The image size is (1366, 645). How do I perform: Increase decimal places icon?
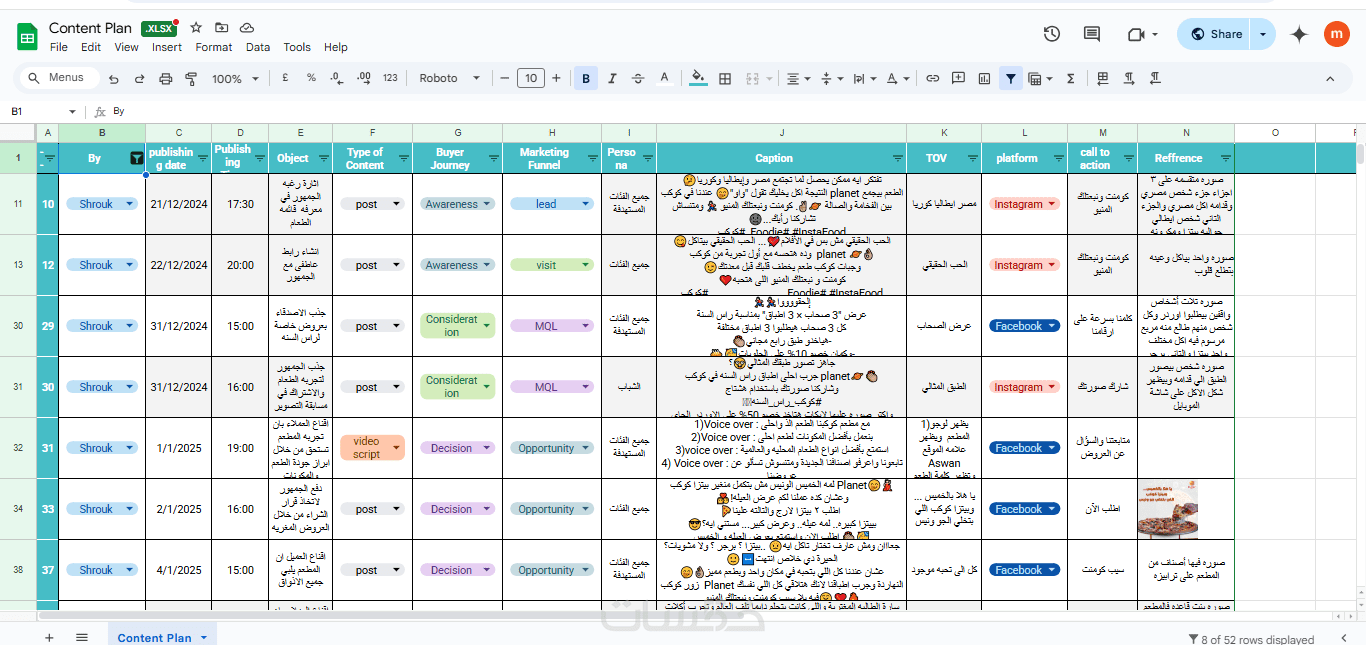coord(364,78)
